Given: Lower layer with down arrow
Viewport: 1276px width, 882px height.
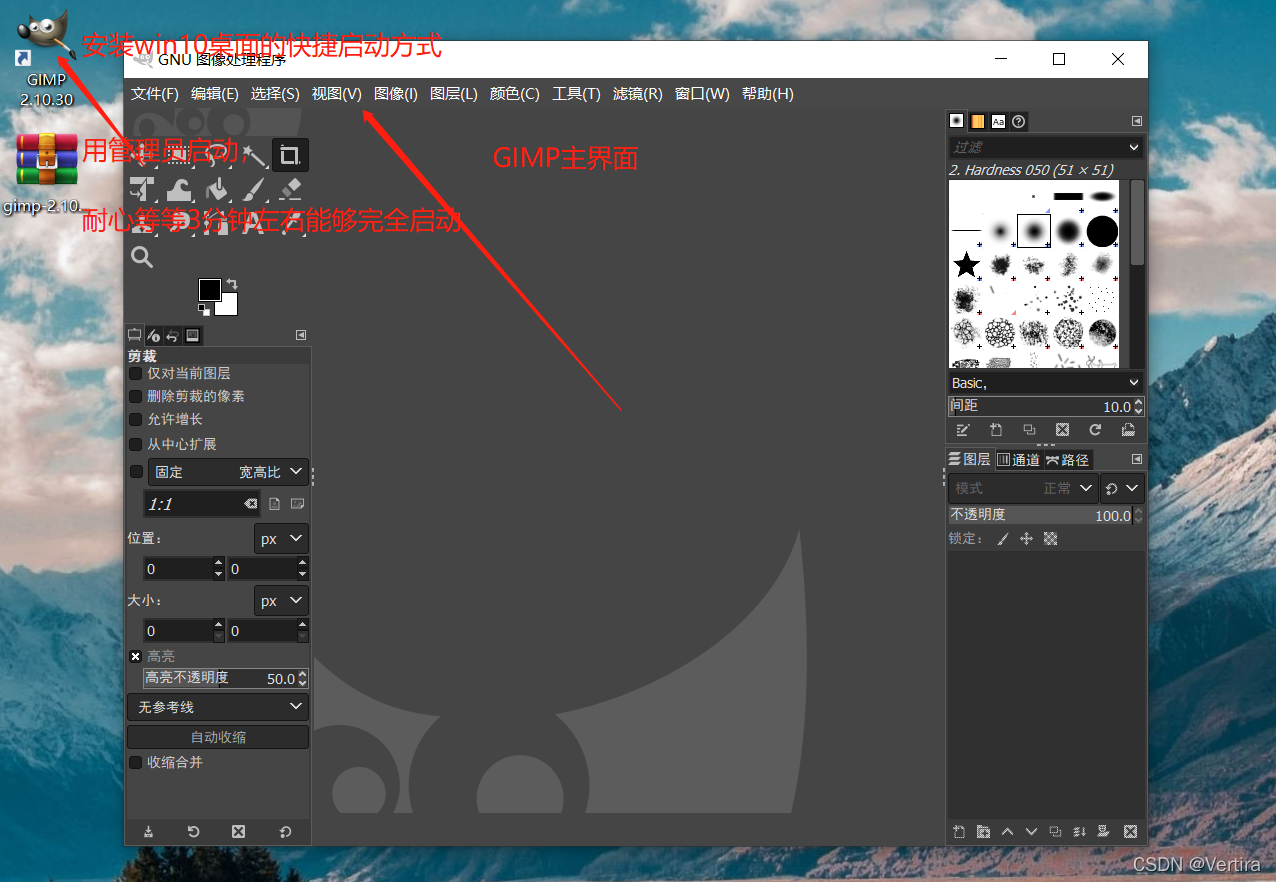Looking at the screenshot, I should pyautogui.click(x=1031, y=831).
